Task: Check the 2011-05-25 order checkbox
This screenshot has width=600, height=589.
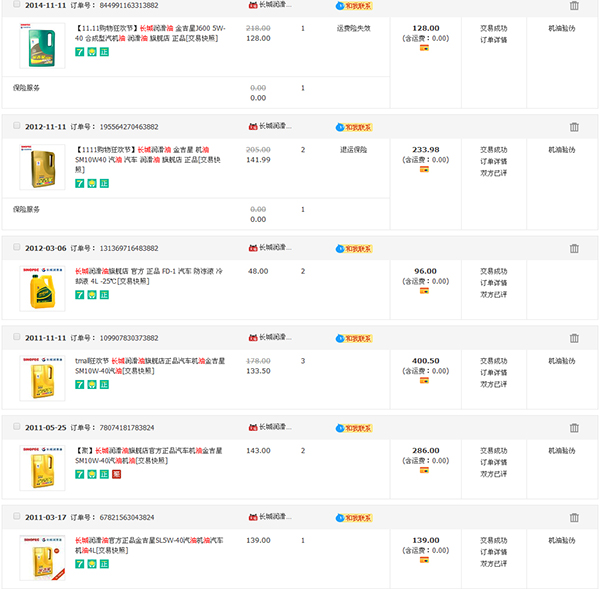Action: pos(16,427)
